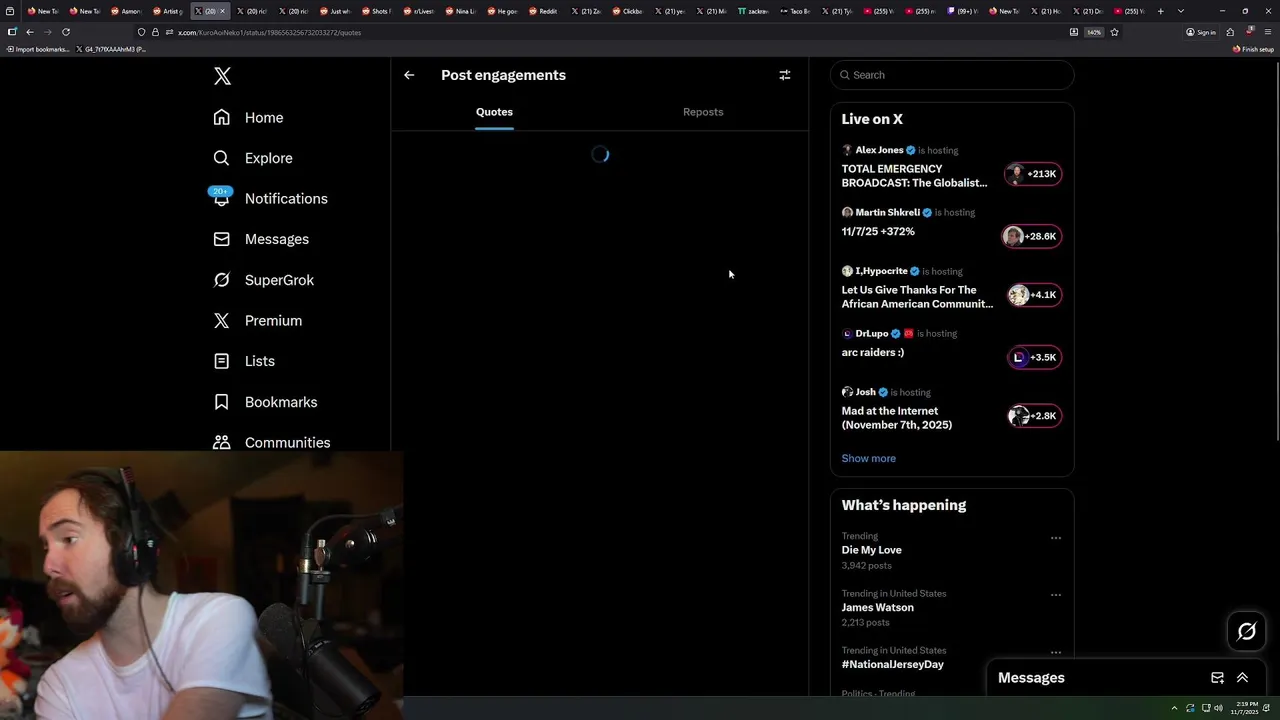Open Notifications with 20+ badge
This screenshot has width=1280, height=720.
click(270, 198)
